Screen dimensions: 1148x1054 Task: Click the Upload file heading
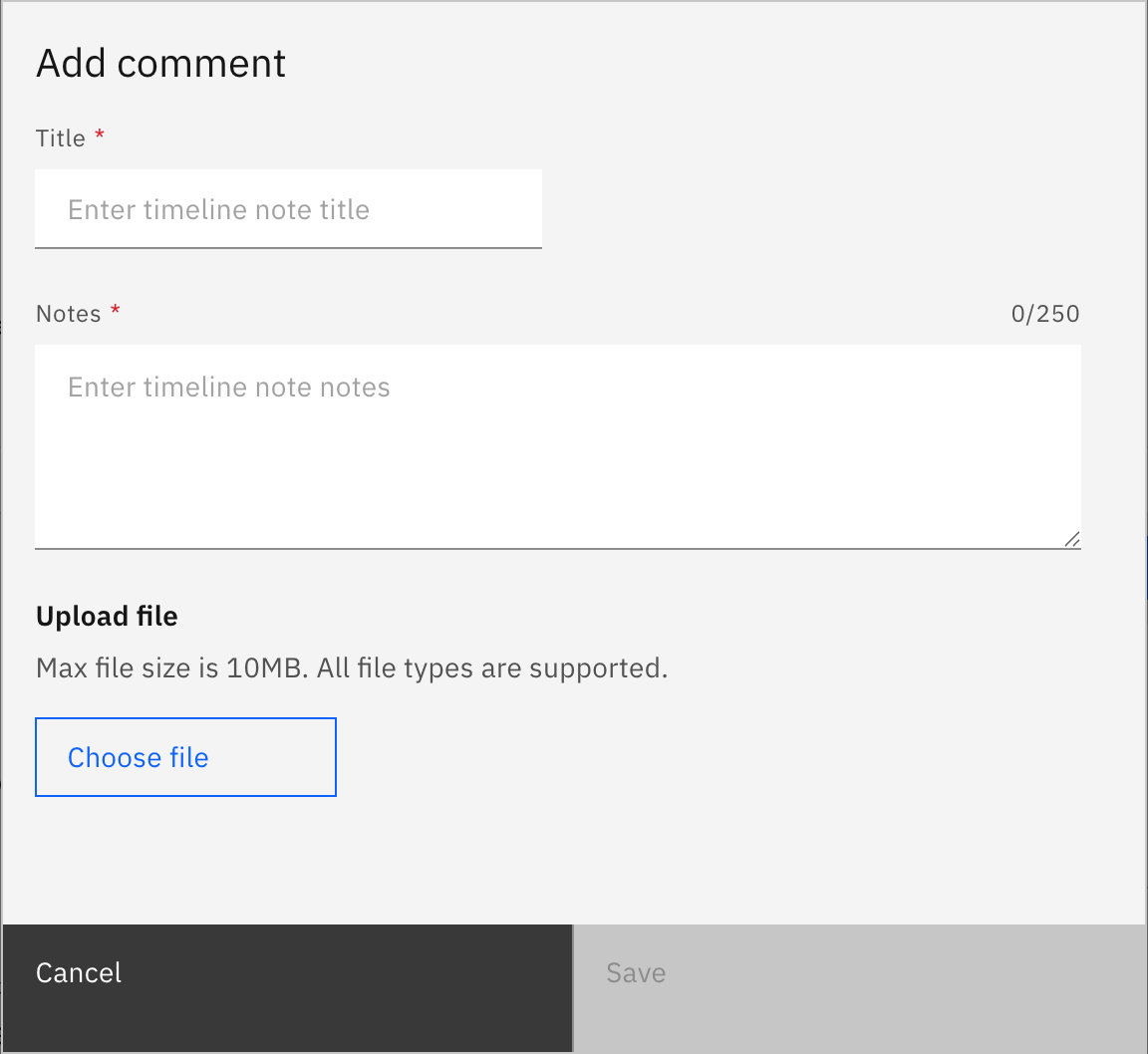[x=107, y=617]
